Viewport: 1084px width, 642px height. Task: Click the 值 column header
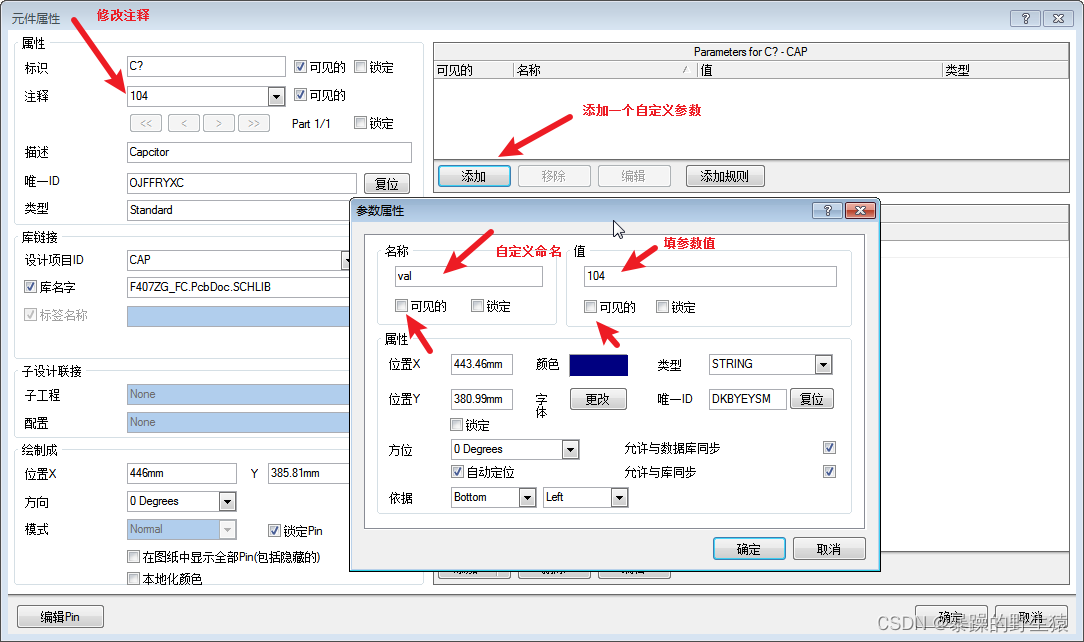click(819, 70)
